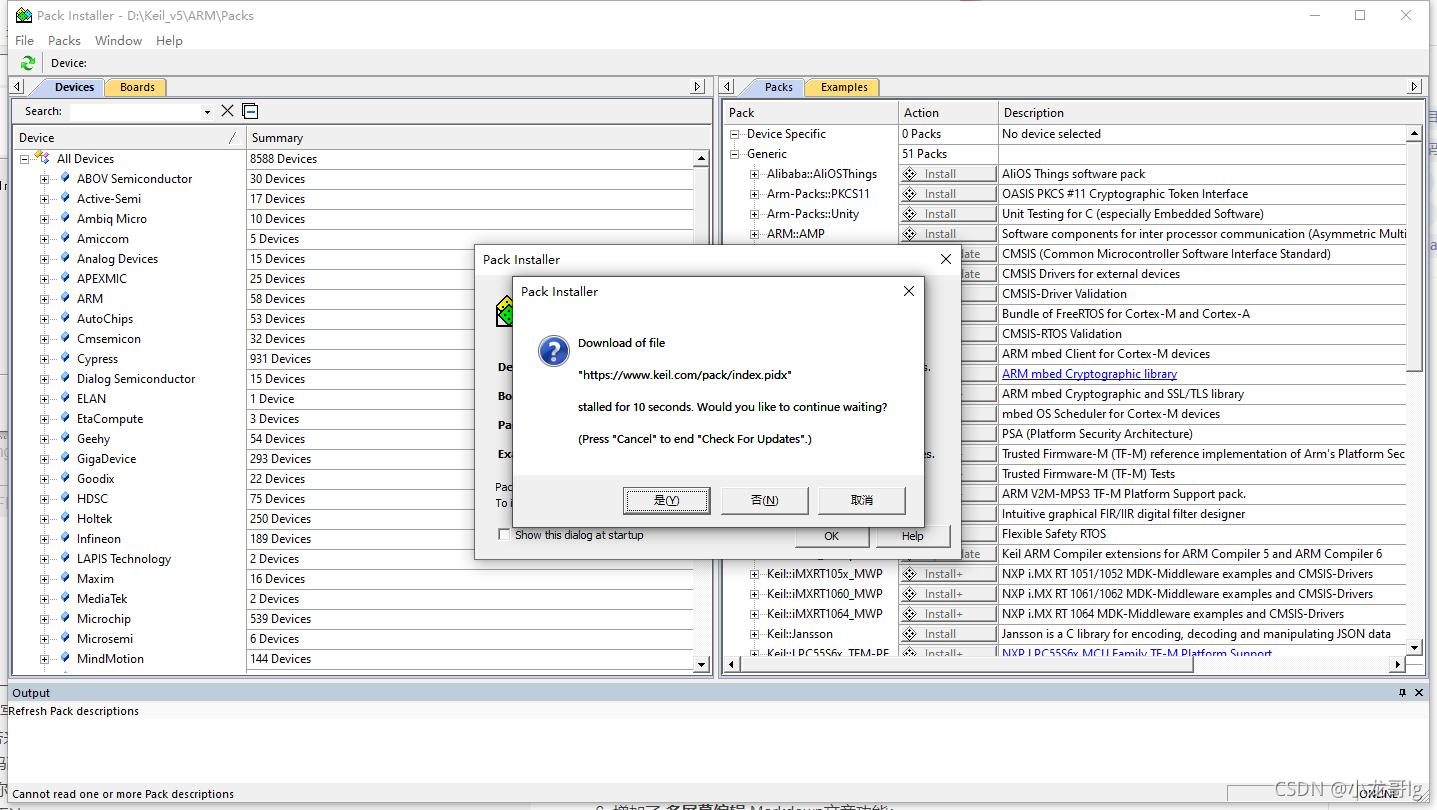Click the ABOV Semiconductor device icon
Screen dimensions: 1437x810
click(66, 178)
